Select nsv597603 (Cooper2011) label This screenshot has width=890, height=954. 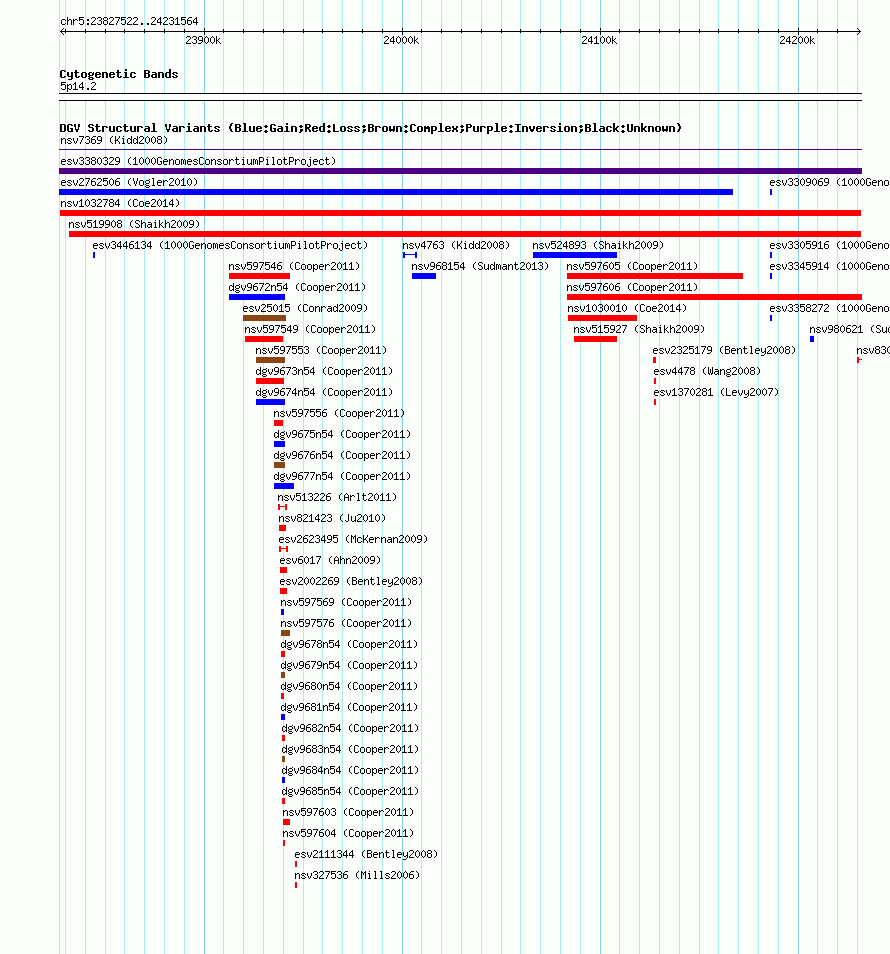pyautogui.click(x=348, y=812)
